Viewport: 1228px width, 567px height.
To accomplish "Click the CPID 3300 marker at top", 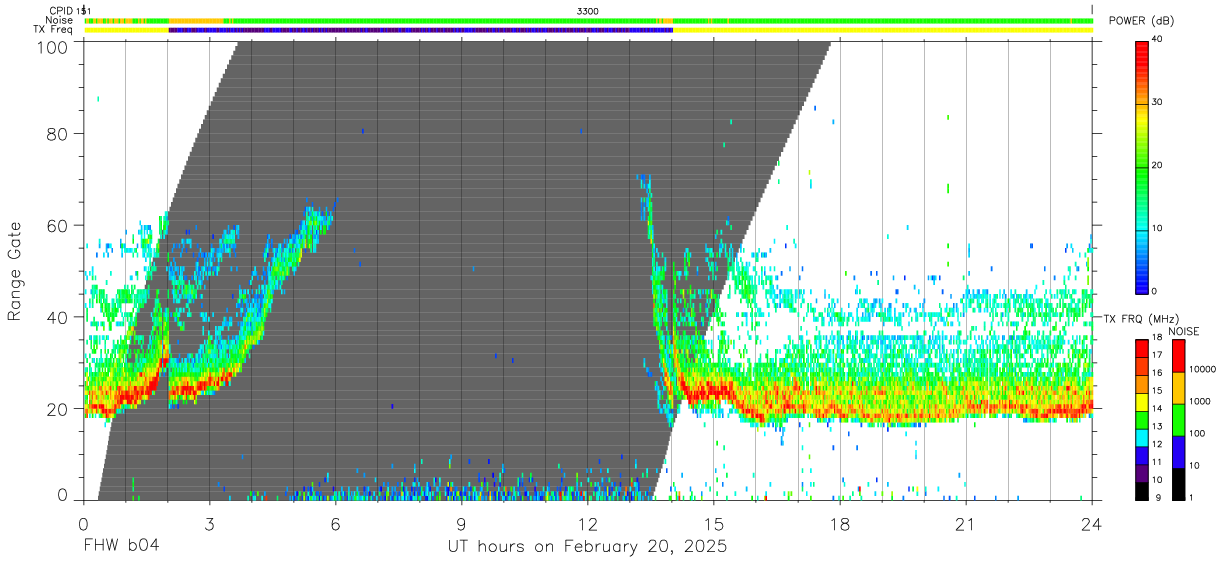I will tap(588, 10).
